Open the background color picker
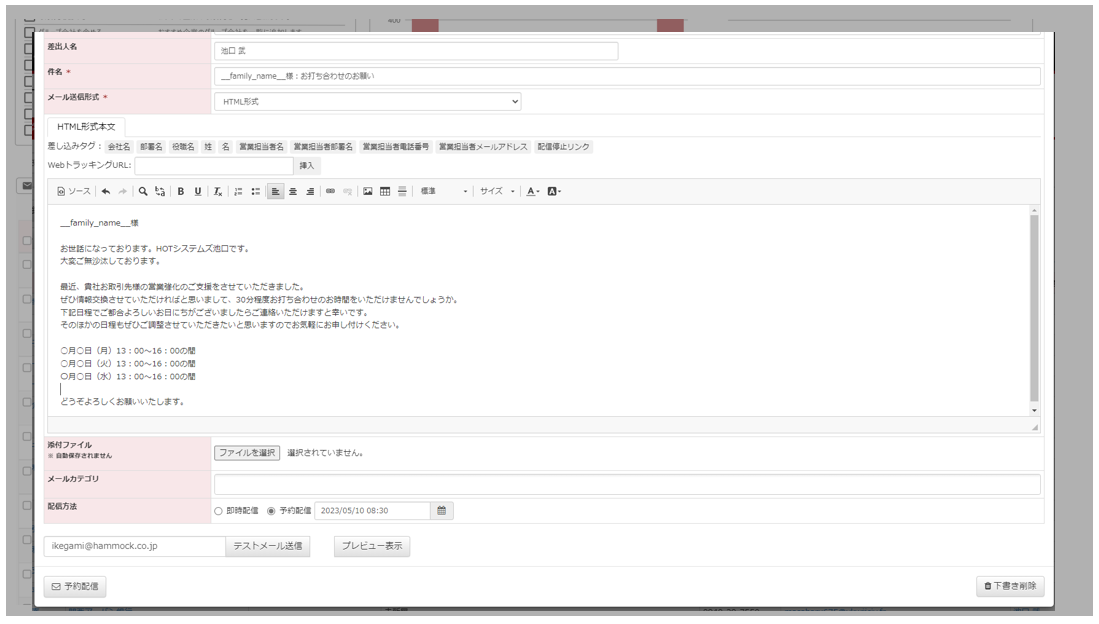 554,191
